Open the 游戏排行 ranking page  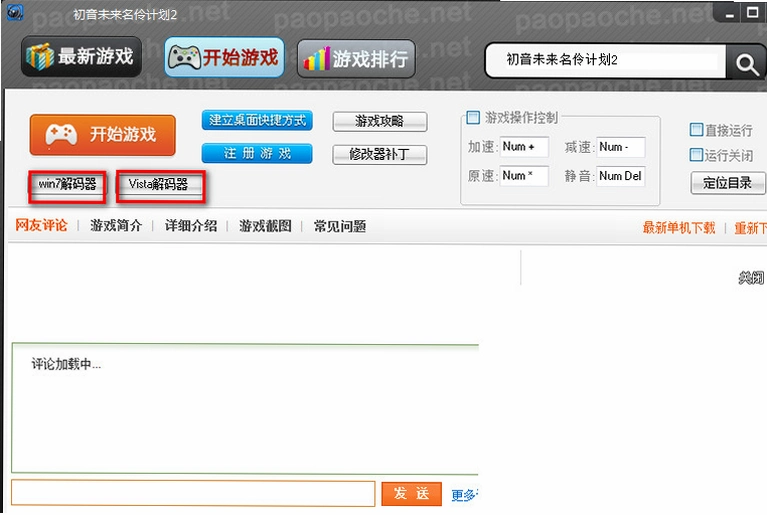356,59
